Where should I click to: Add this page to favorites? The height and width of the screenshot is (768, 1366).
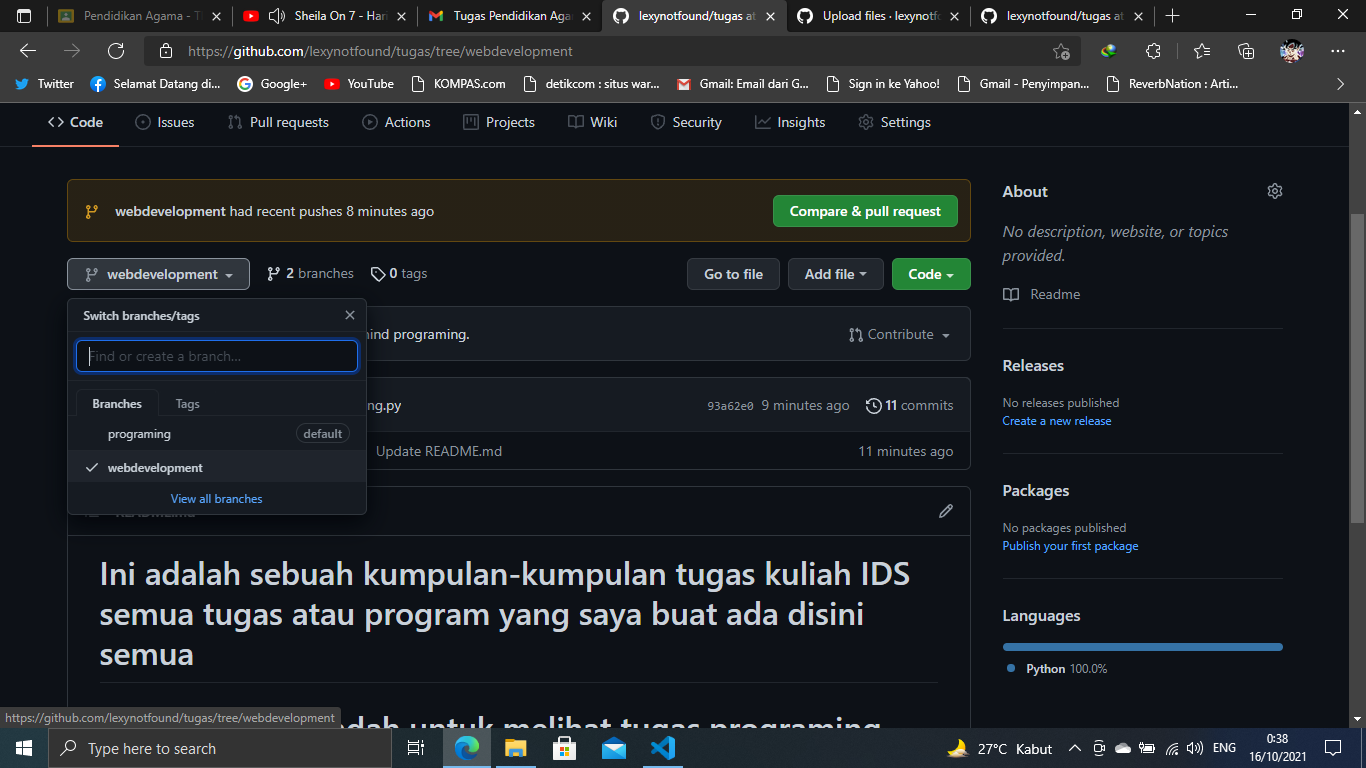click(1061, 51)
